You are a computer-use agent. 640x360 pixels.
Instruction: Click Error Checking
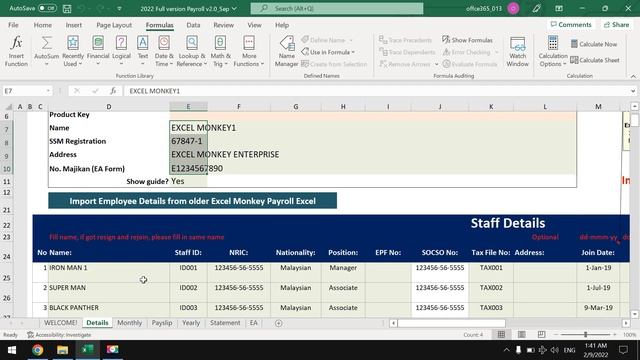coord(467,52)
